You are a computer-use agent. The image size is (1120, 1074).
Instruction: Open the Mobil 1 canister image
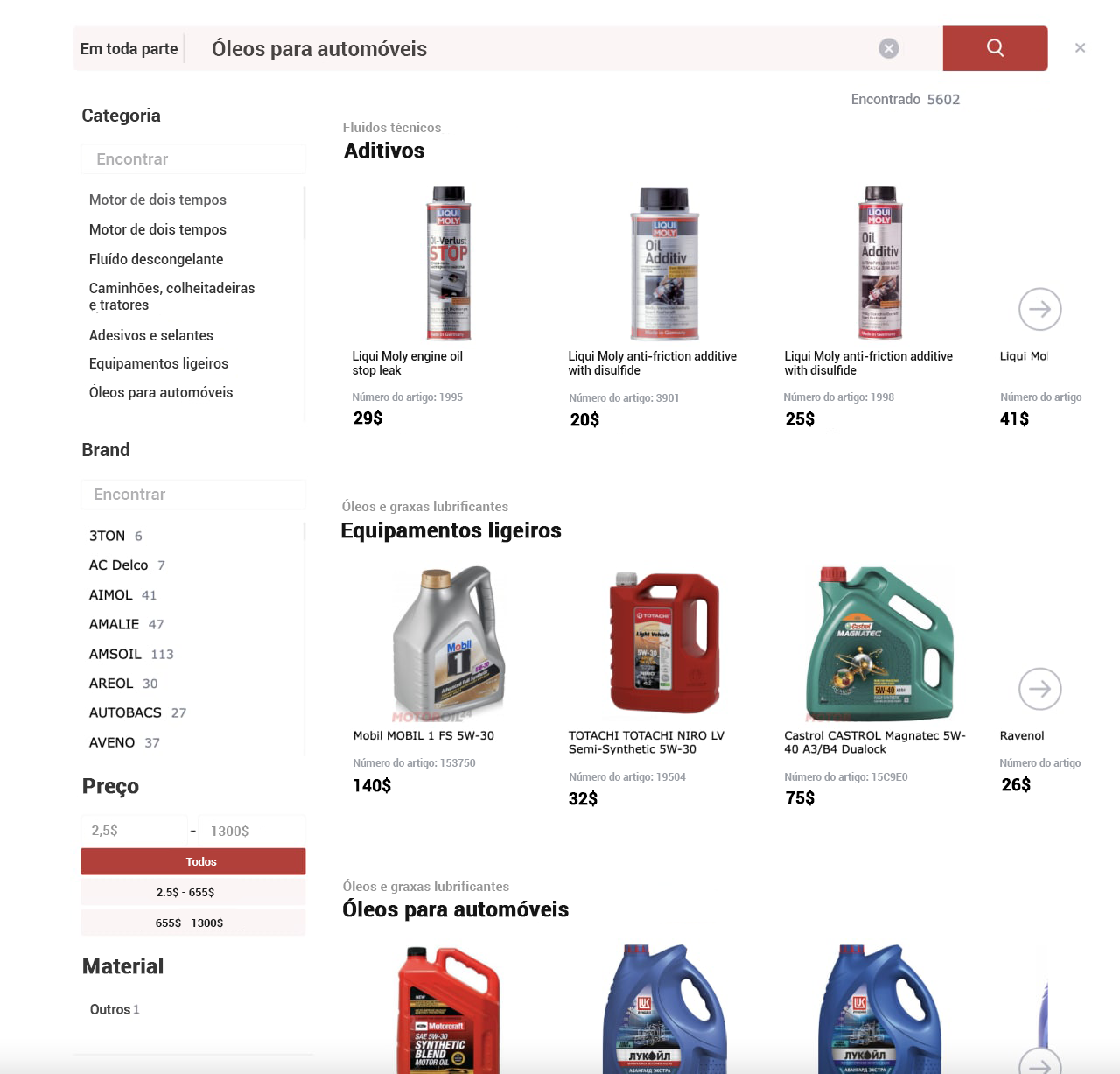[x=450, y=642]
